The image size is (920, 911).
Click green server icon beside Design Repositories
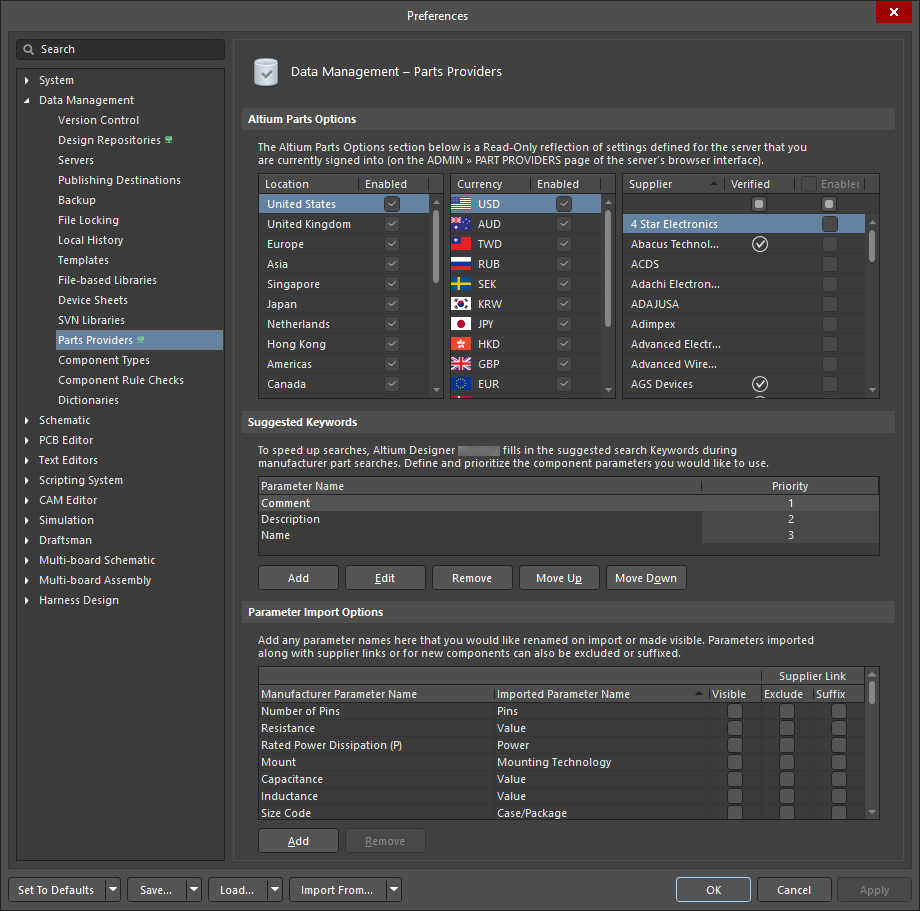[x=169, y=140]
